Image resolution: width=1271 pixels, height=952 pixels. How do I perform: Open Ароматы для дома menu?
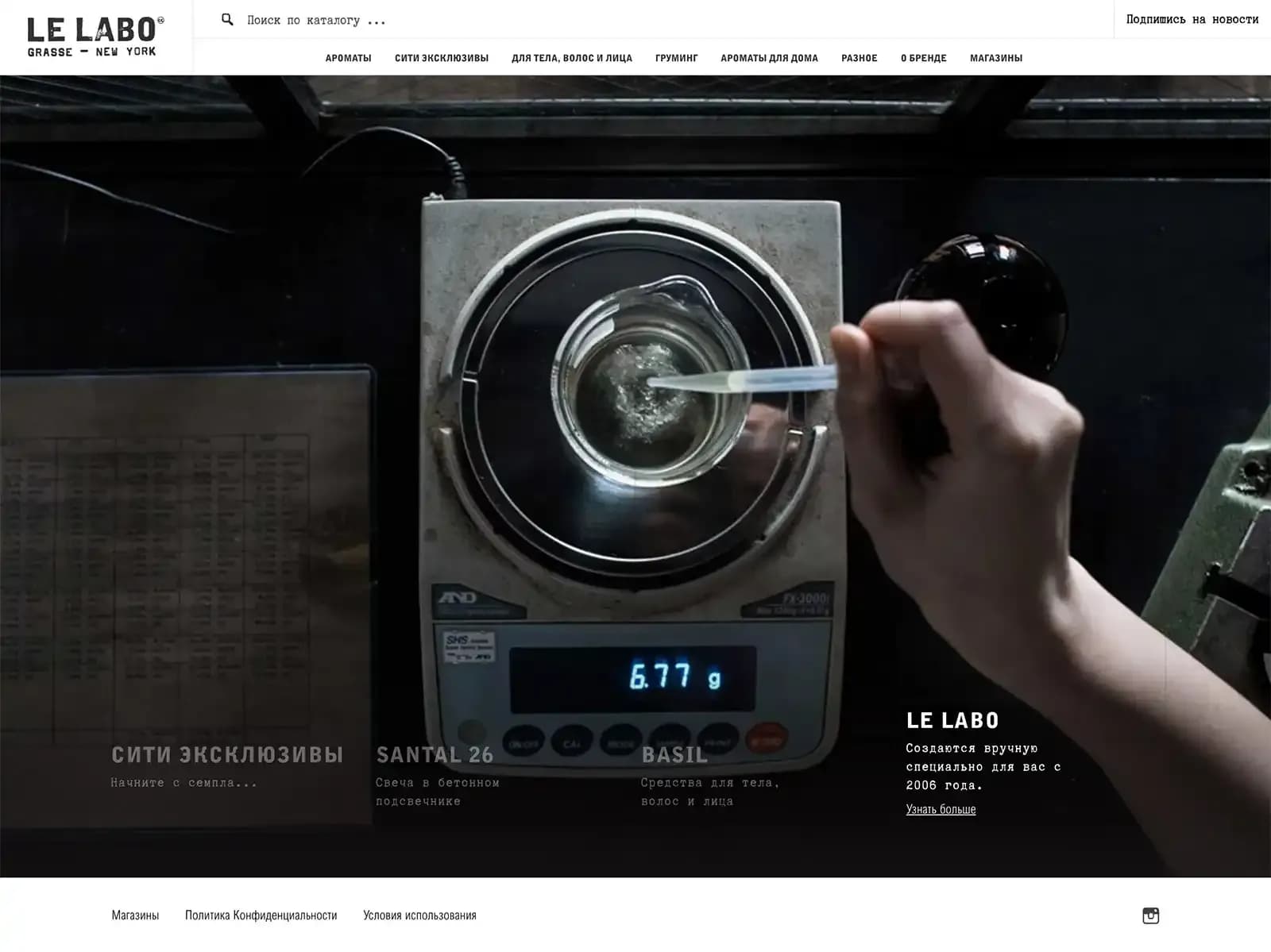click(x=769, y=58)
